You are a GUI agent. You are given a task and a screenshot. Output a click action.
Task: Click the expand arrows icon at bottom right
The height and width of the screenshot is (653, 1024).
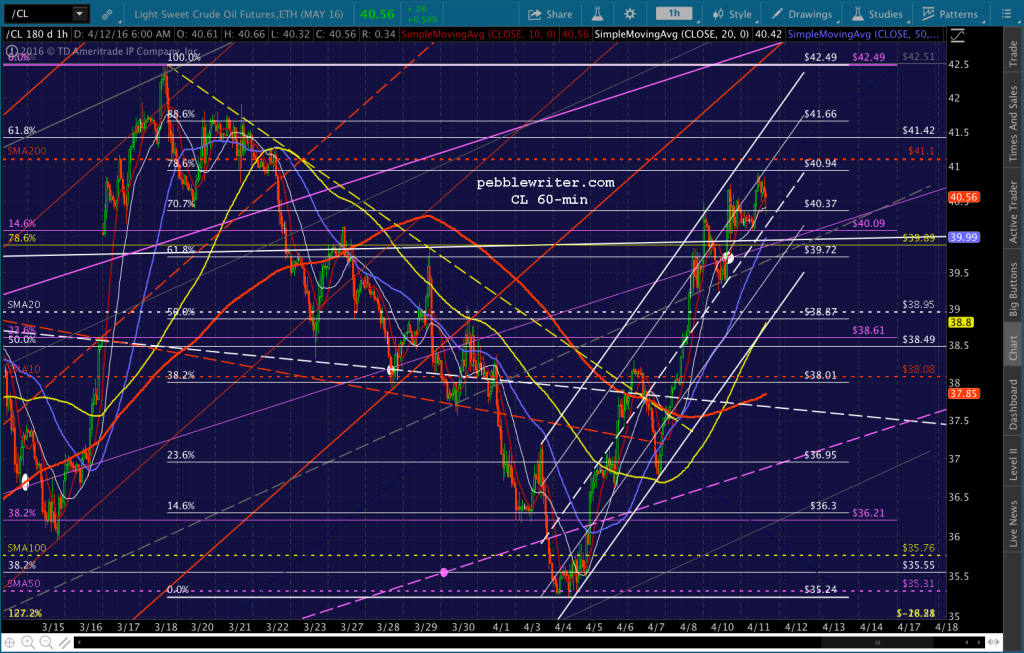[x=995, y=643]
